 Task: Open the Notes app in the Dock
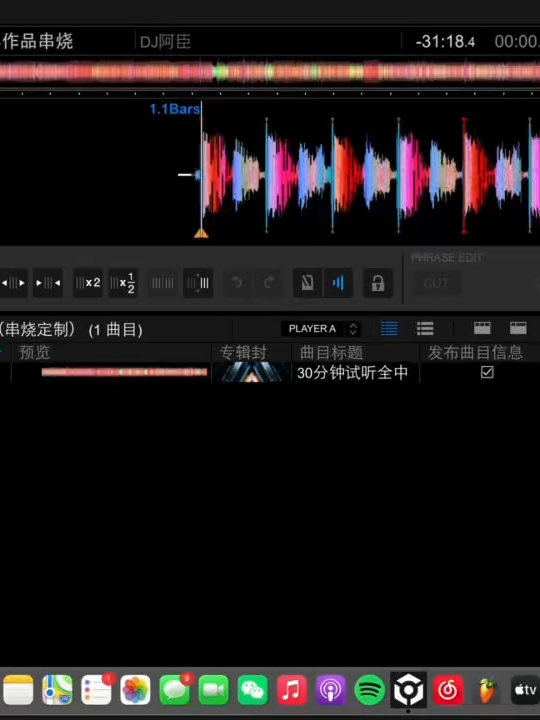(18, 690)
